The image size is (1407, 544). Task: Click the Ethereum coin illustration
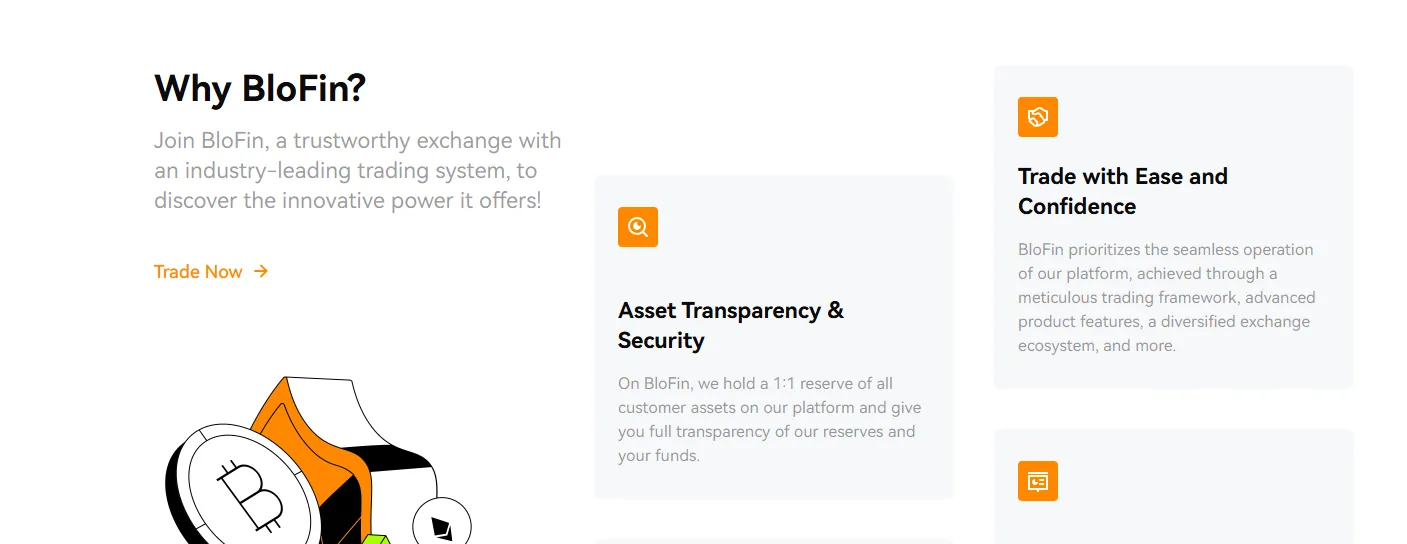coord(442,522)
